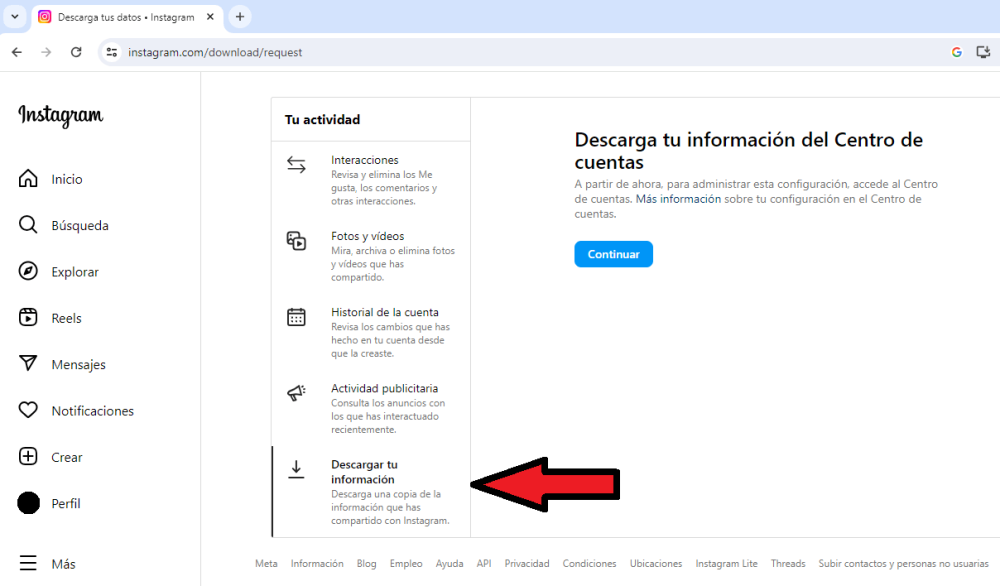Open Inicio home icon in sidebar
The height and width of the screenshot is (586, 1000).
28,179
